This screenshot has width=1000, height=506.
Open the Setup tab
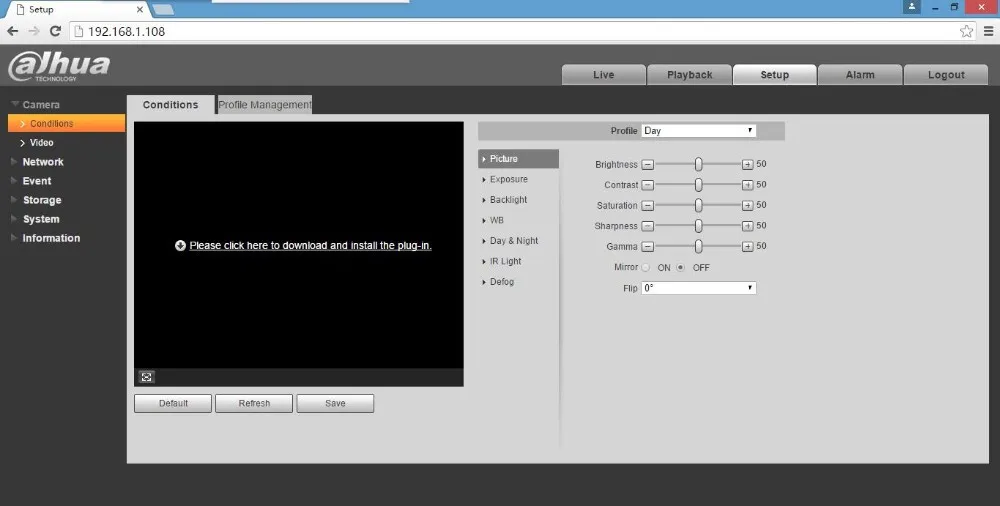click(774, 75)
